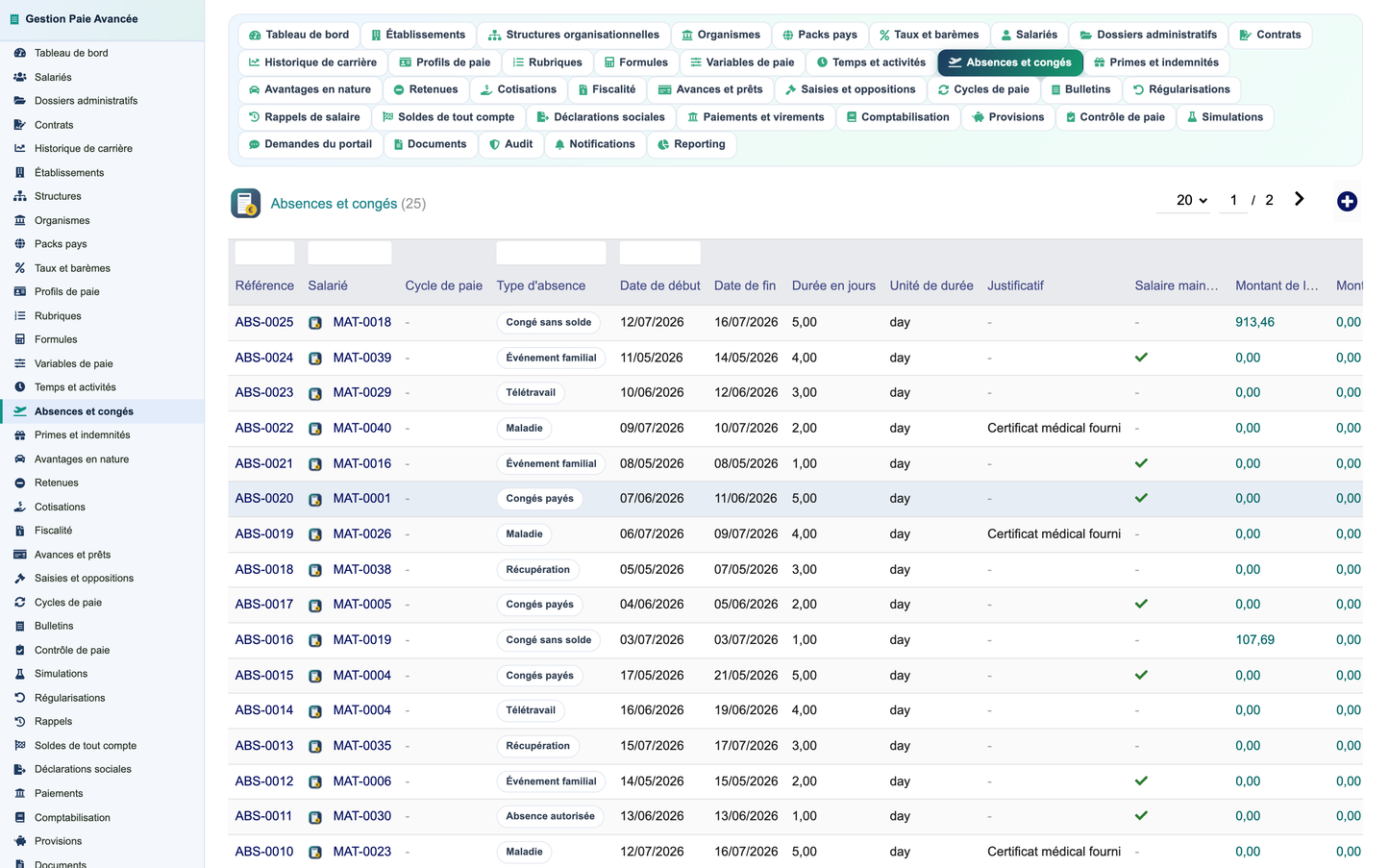Switch to Demandes du portail tab
This screenshot has width=1389, height=868.
point(310,144)
